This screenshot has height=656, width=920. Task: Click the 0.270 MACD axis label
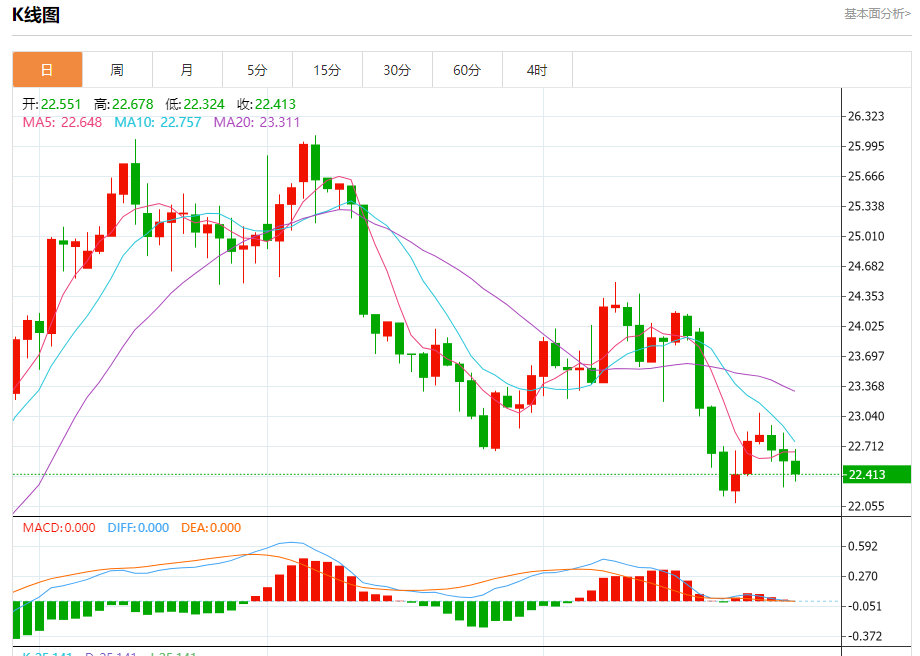tap(863, 576)
